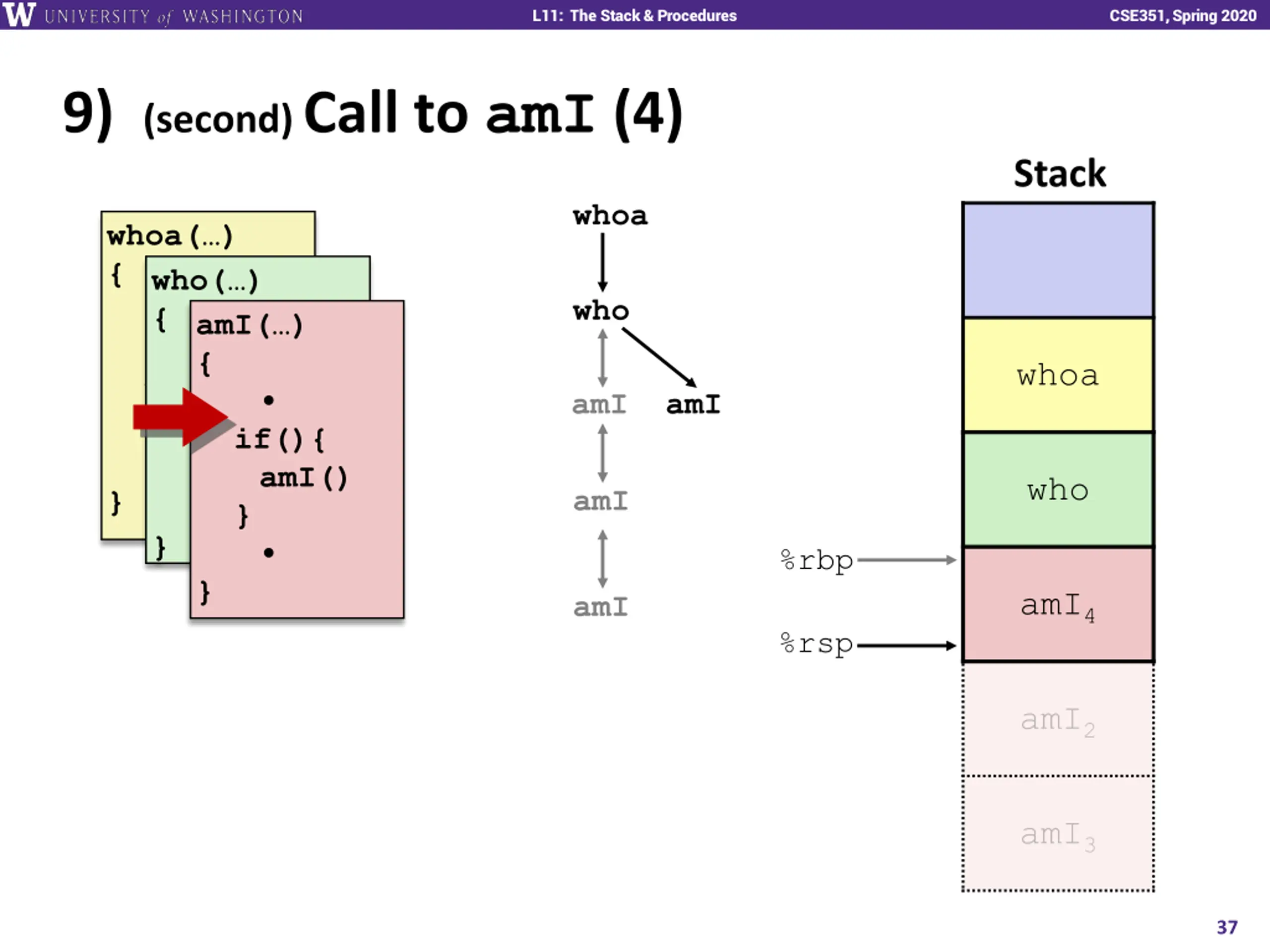Click the '%rbp' register label
Viewport: 1270px width, 952px height.
tap(817, 561)
